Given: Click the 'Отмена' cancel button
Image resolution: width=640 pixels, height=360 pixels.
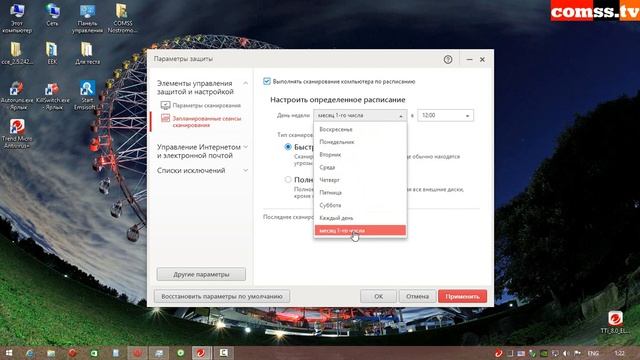Looking at the screenshot, I should click(x=417, y=296).
